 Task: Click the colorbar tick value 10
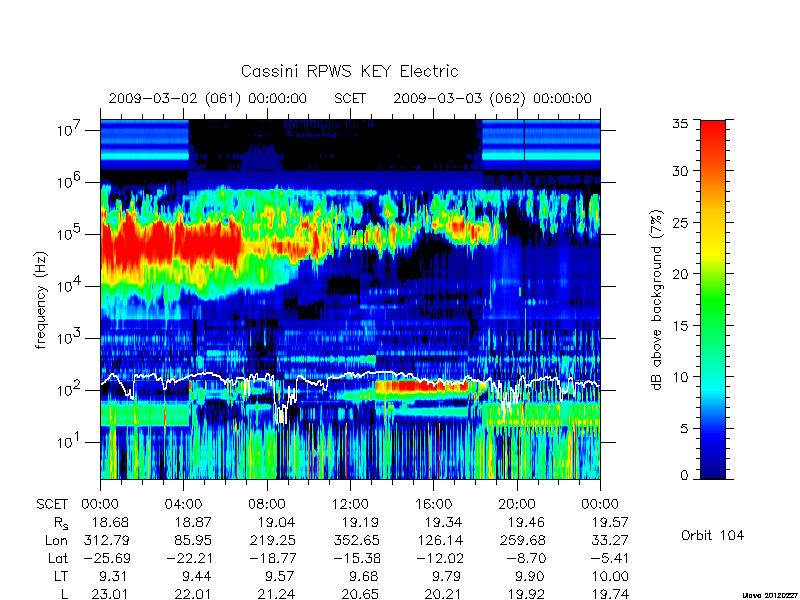click(680, 377)
